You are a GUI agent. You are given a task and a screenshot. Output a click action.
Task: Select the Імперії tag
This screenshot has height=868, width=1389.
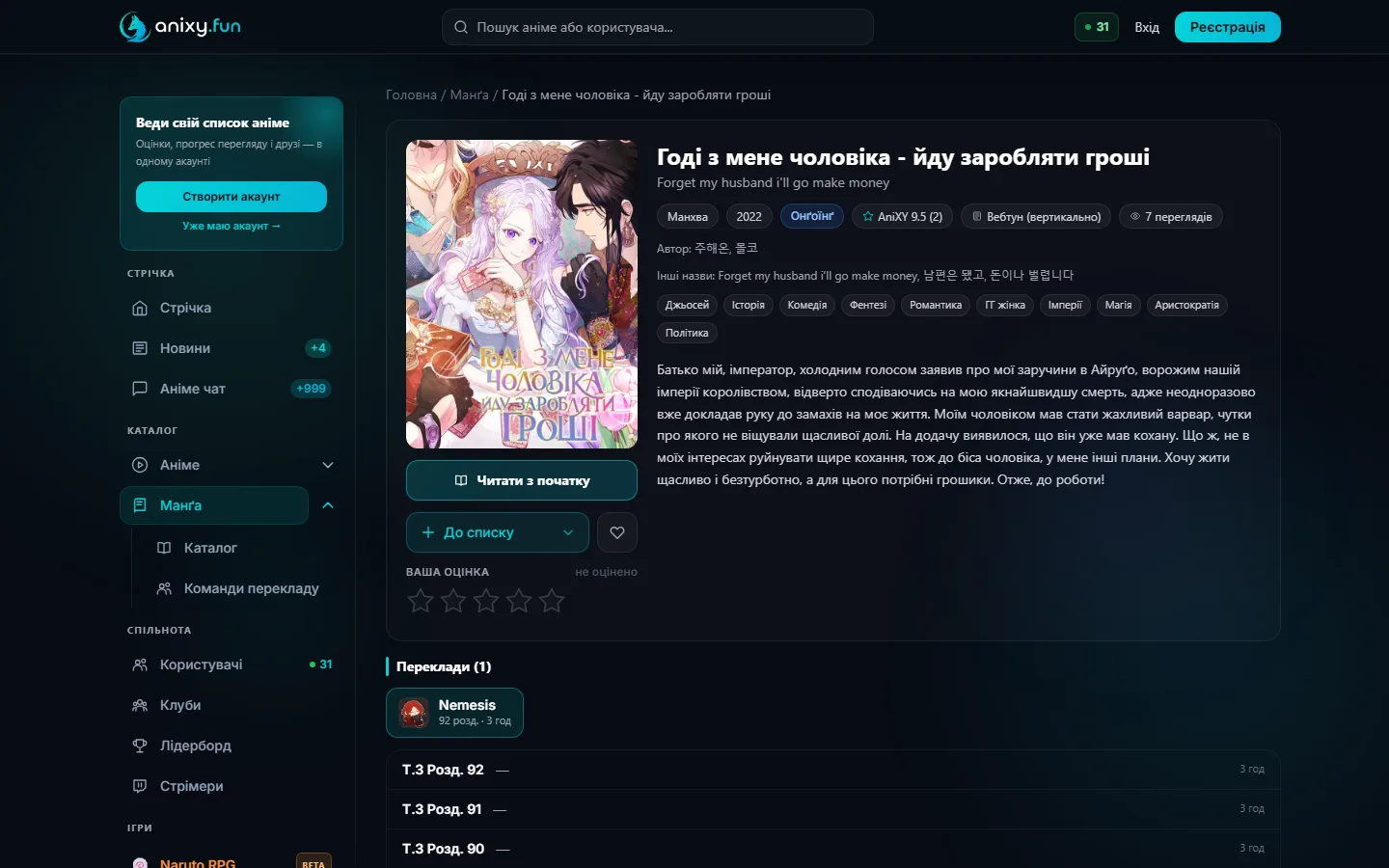coord(1065,306)
